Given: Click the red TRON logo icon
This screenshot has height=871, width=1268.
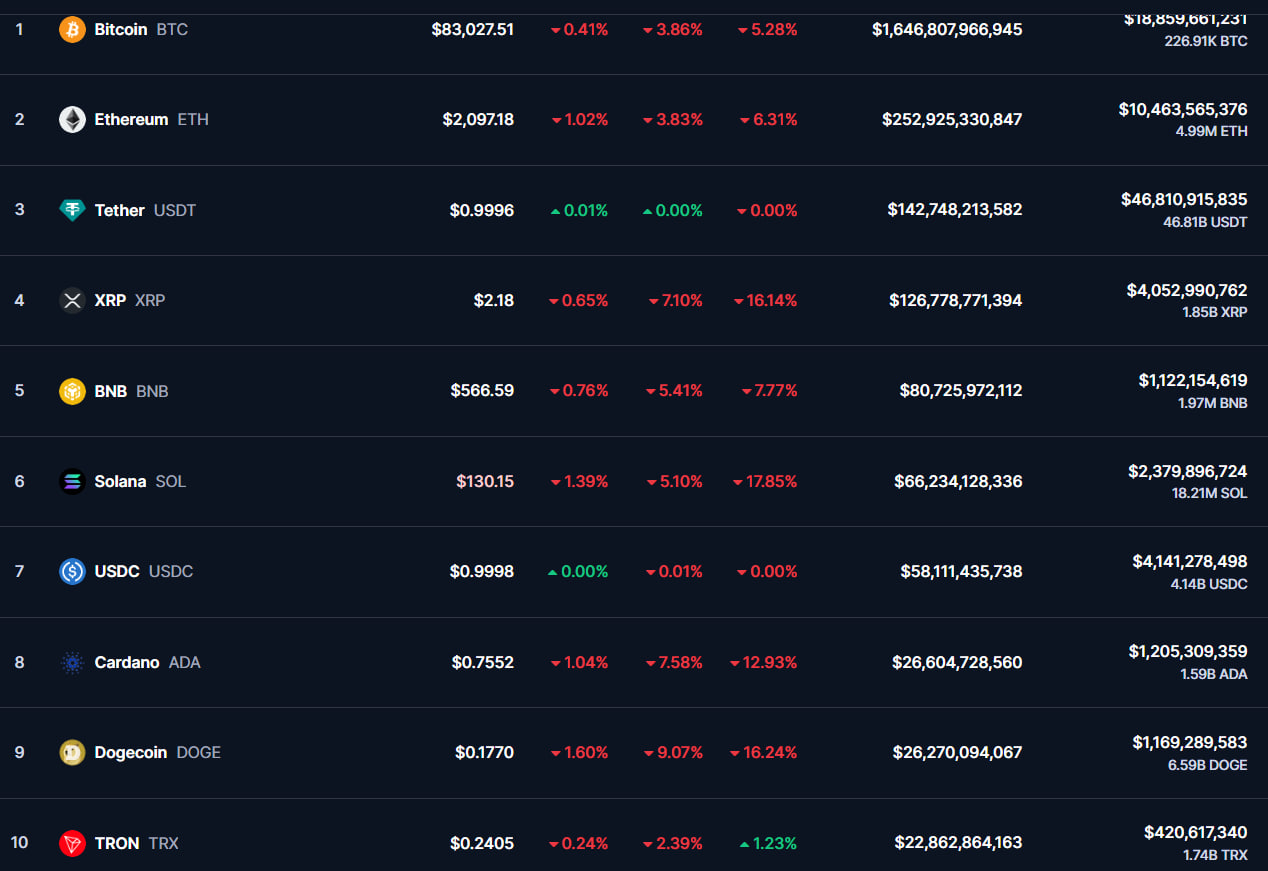Looking at the screenshot, I should [x=72, y=843].
